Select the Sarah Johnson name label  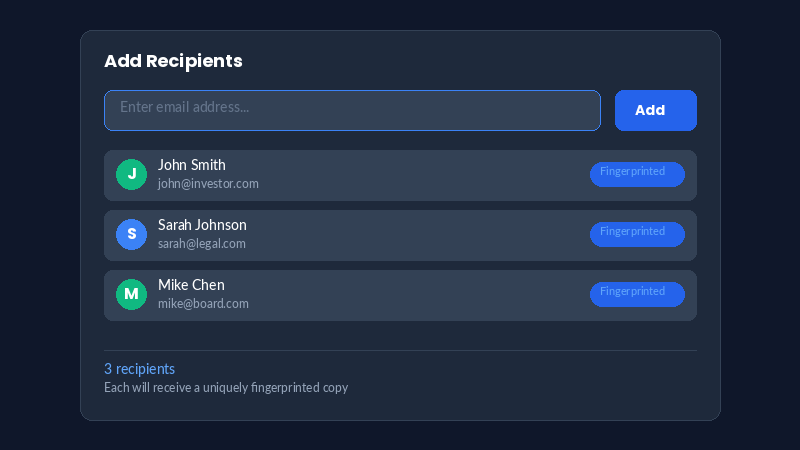coord(202,225)
